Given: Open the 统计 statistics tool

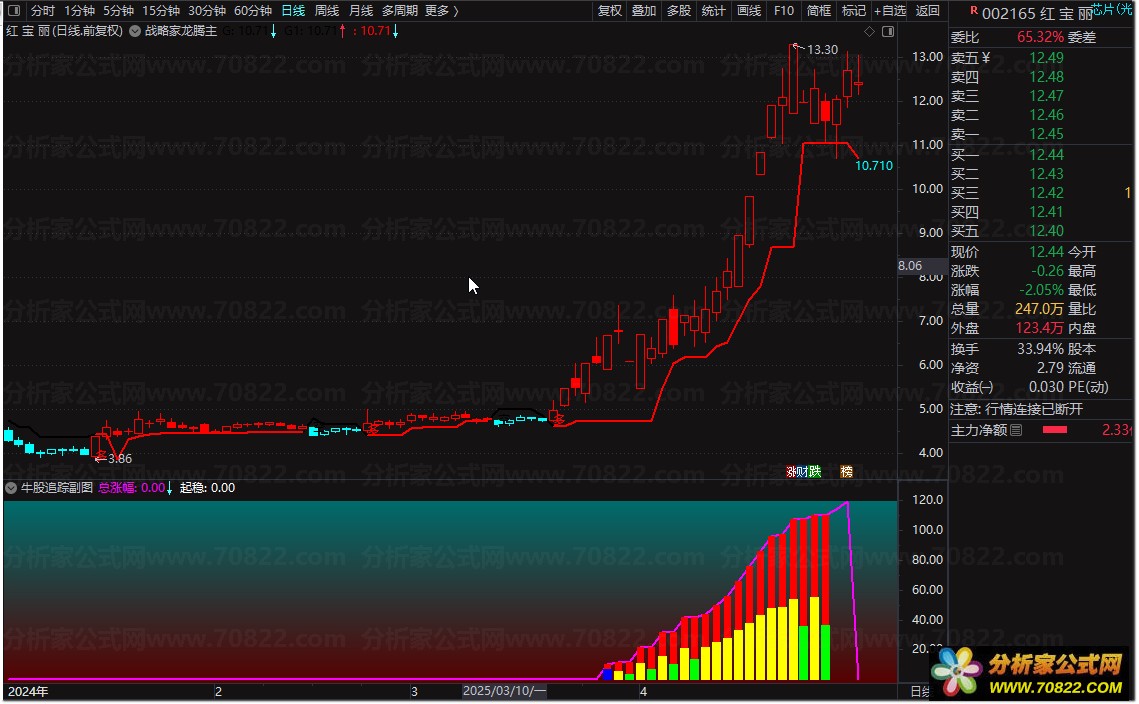Looking at the screenshot, I should pos(713,11).
